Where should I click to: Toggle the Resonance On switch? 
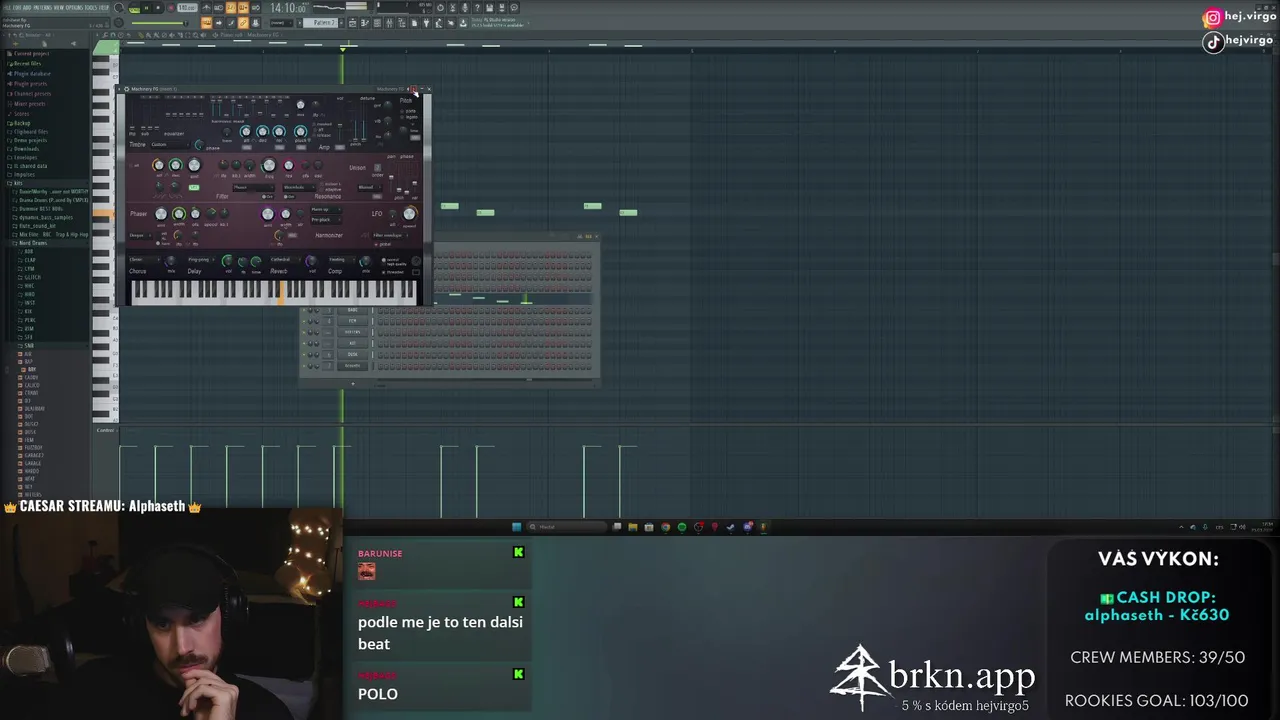pyautogui.click(x=289, y=197)
